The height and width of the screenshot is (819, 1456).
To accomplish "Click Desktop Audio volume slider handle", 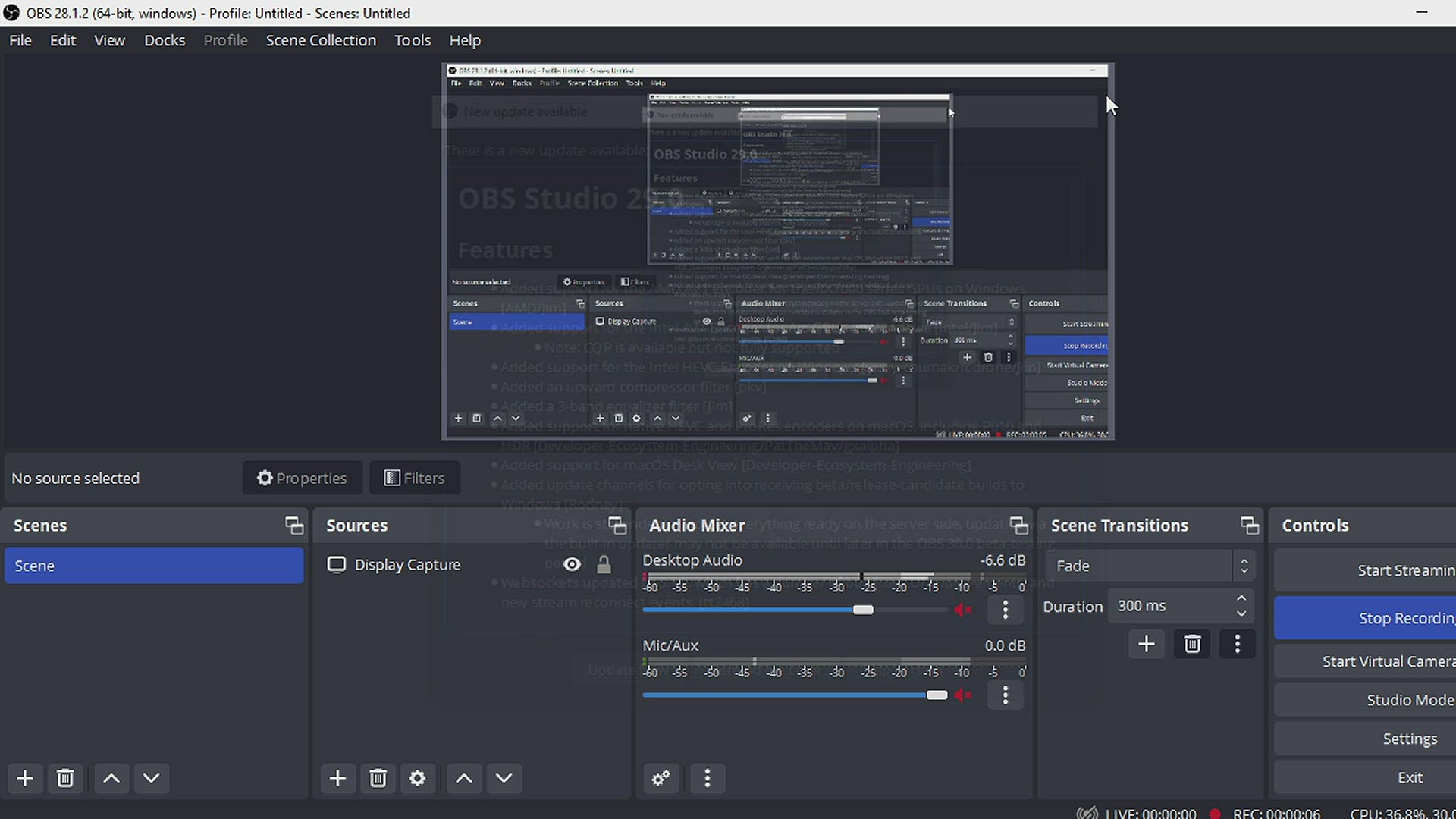I will point(863,610).
